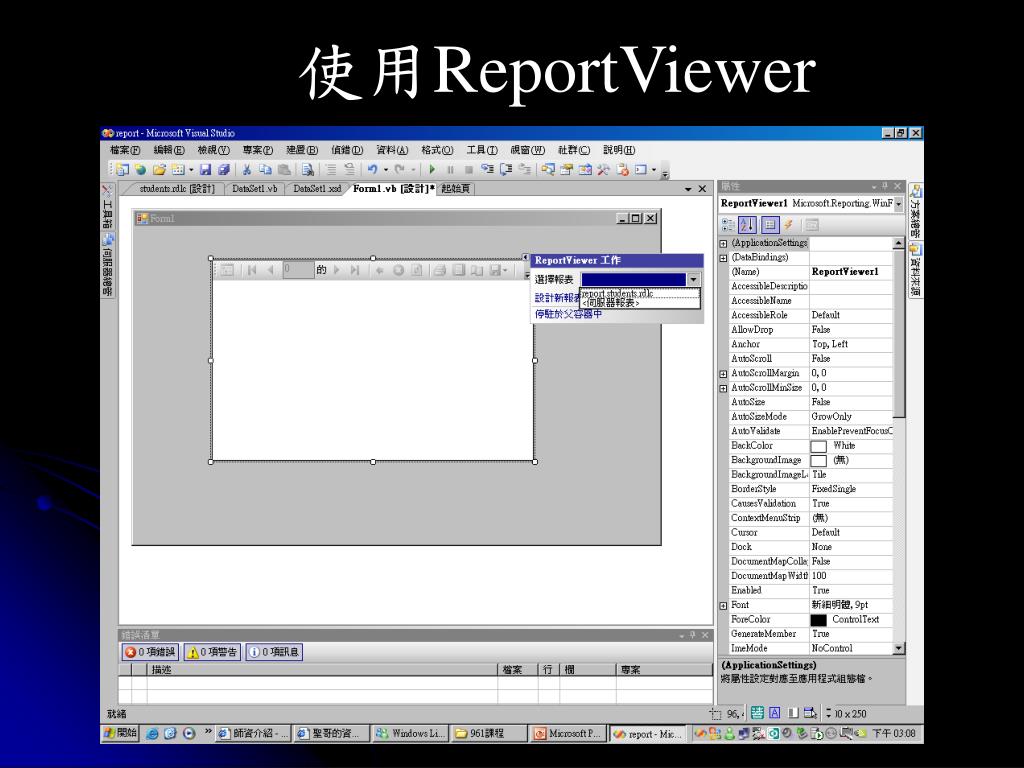Open the 偵錯(D) menu

(347, 150)
